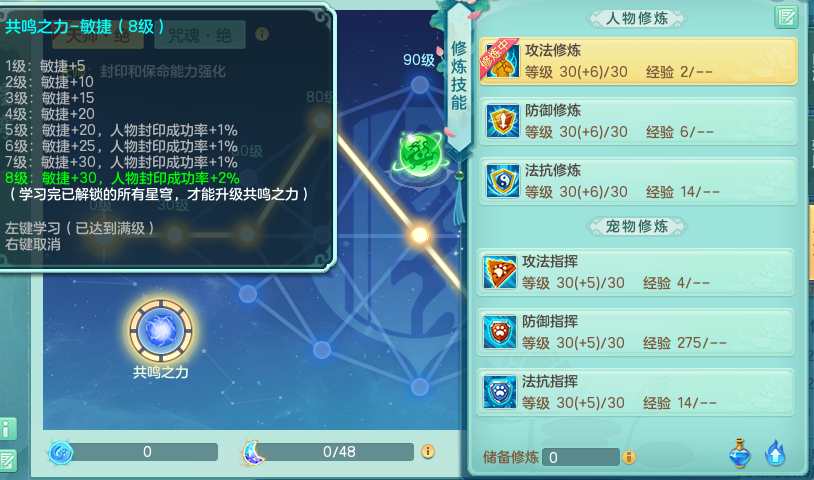814x480 pixels.
Task: Select the 防御修炼 training row
Action: pyautogui.click(x=638, y=121)
